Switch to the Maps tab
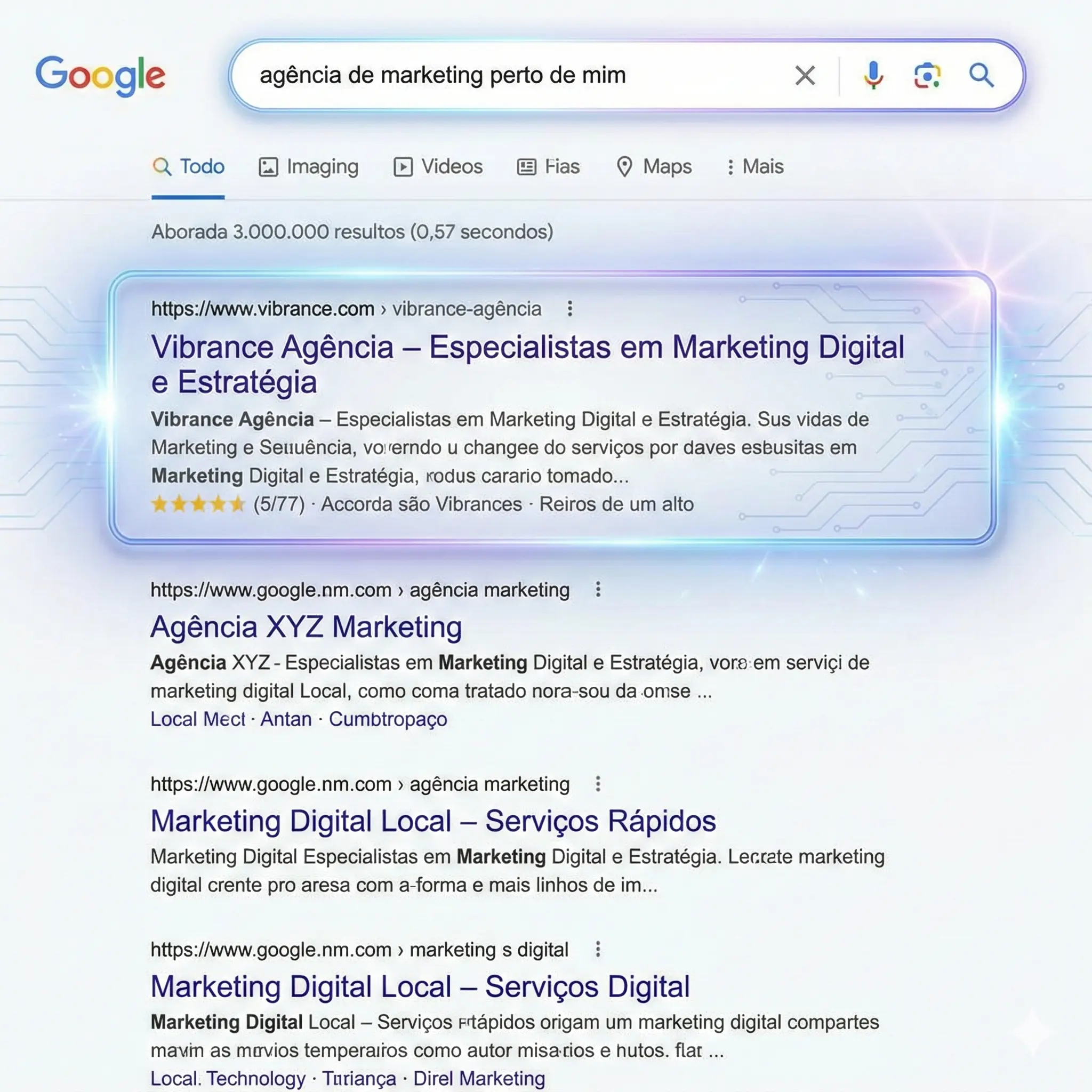This screenshot has width=1092, height=1092. (x=654, y=167)
